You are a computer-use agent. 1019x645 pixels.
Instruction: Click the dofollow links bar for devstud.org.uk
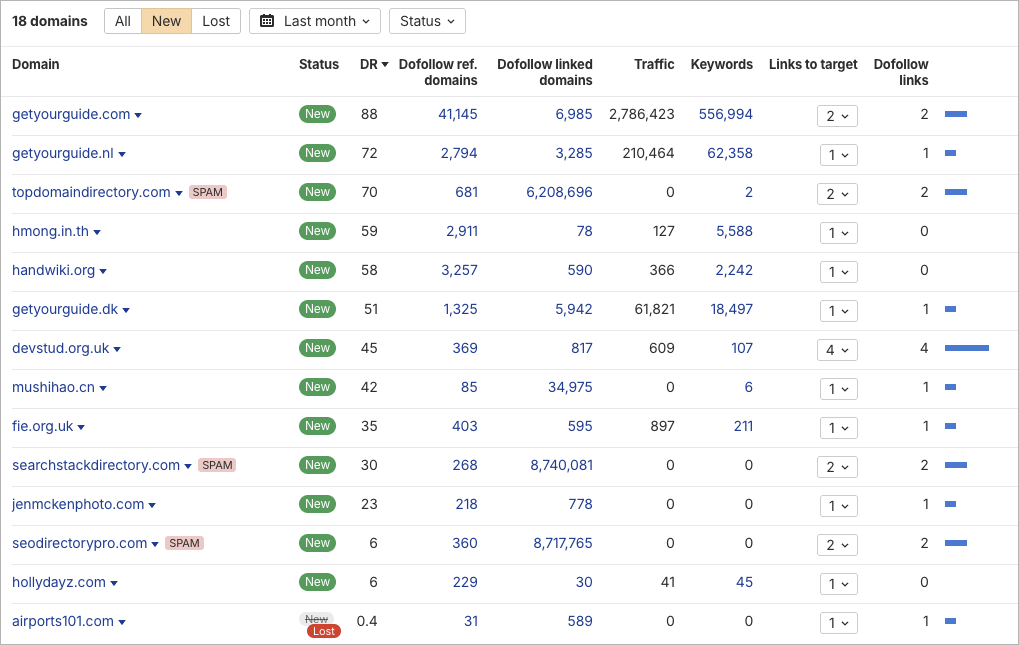[x=965, y=348]
